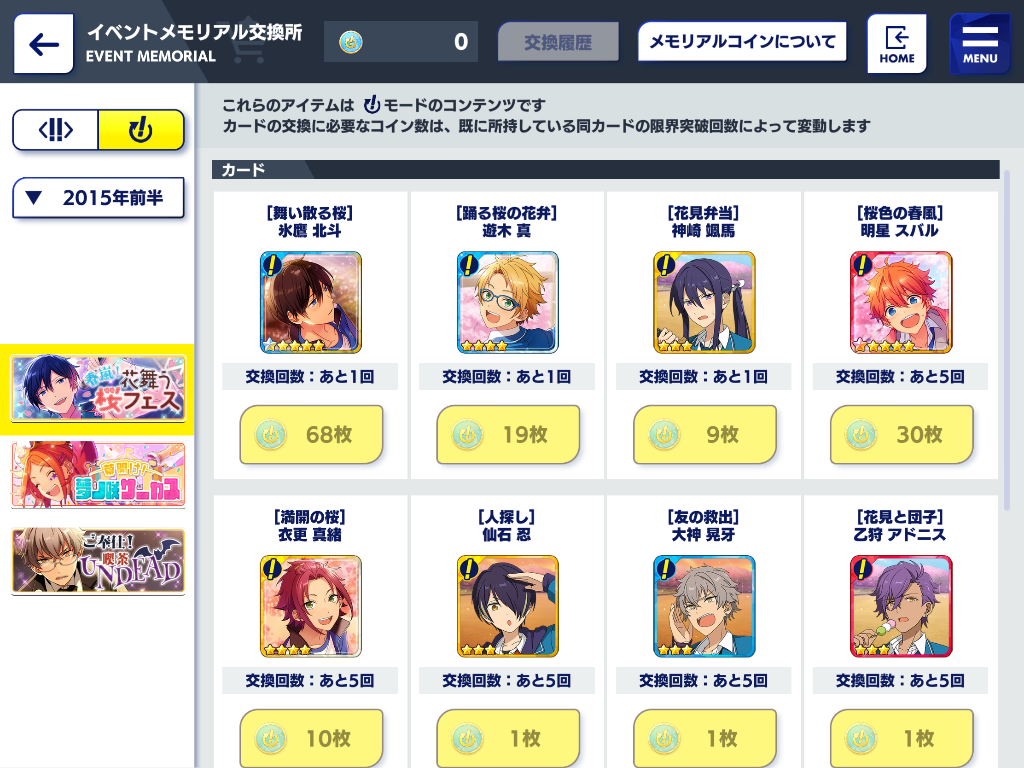Click the back arrow icon
This screenshot has width=1024, height=768.
(44, 44)
